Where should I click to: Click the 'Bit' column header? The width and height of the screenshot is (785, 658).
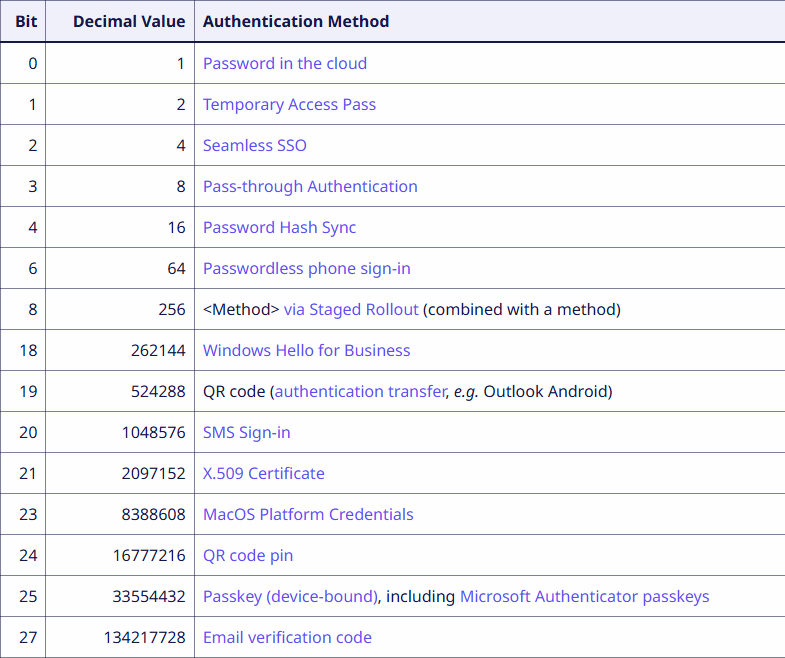pos(23,22)
